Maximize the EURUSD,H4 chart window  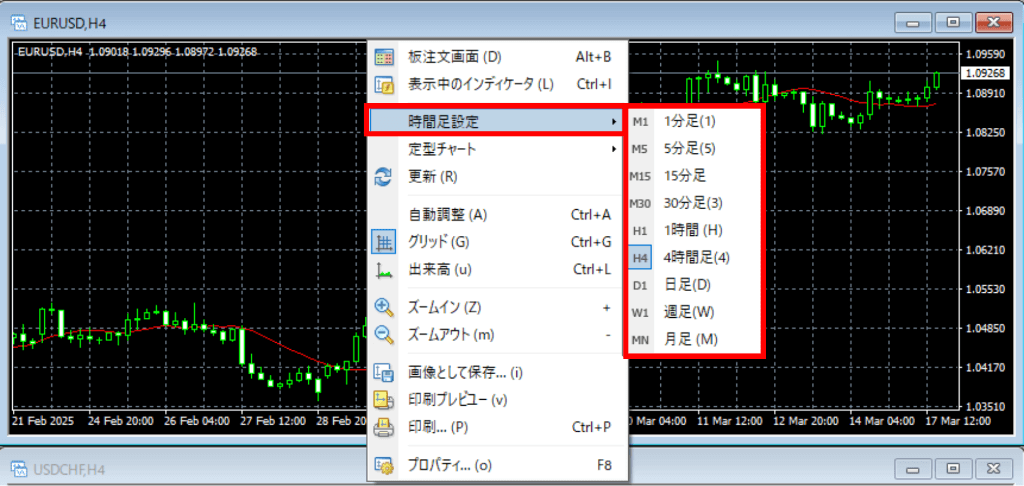[x=953, y=23]
